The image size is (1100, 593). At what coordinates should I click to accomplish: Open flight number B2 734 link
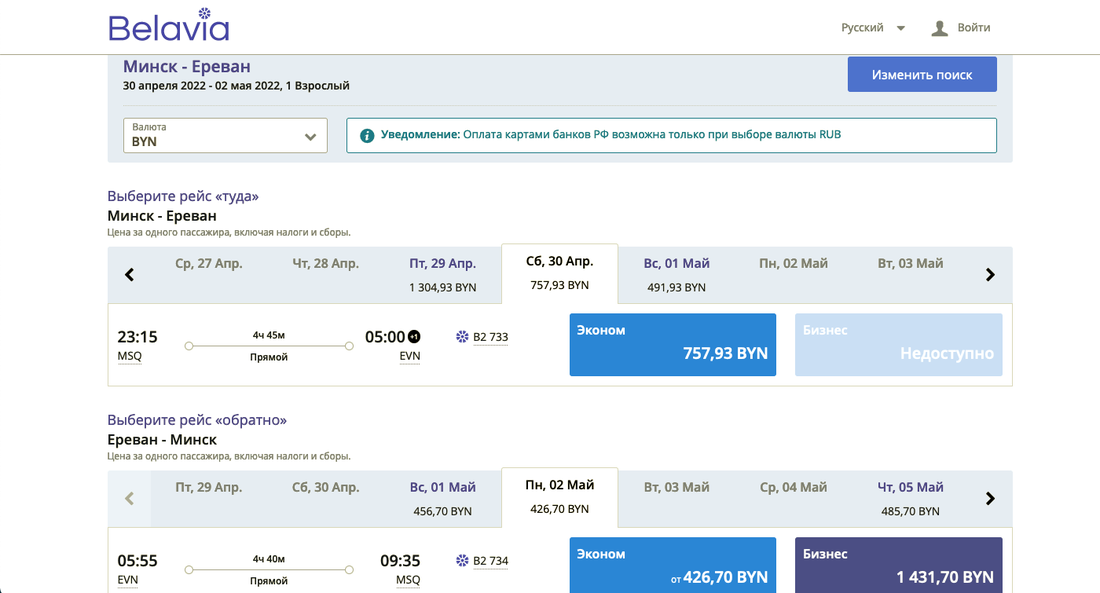(490, 561)
